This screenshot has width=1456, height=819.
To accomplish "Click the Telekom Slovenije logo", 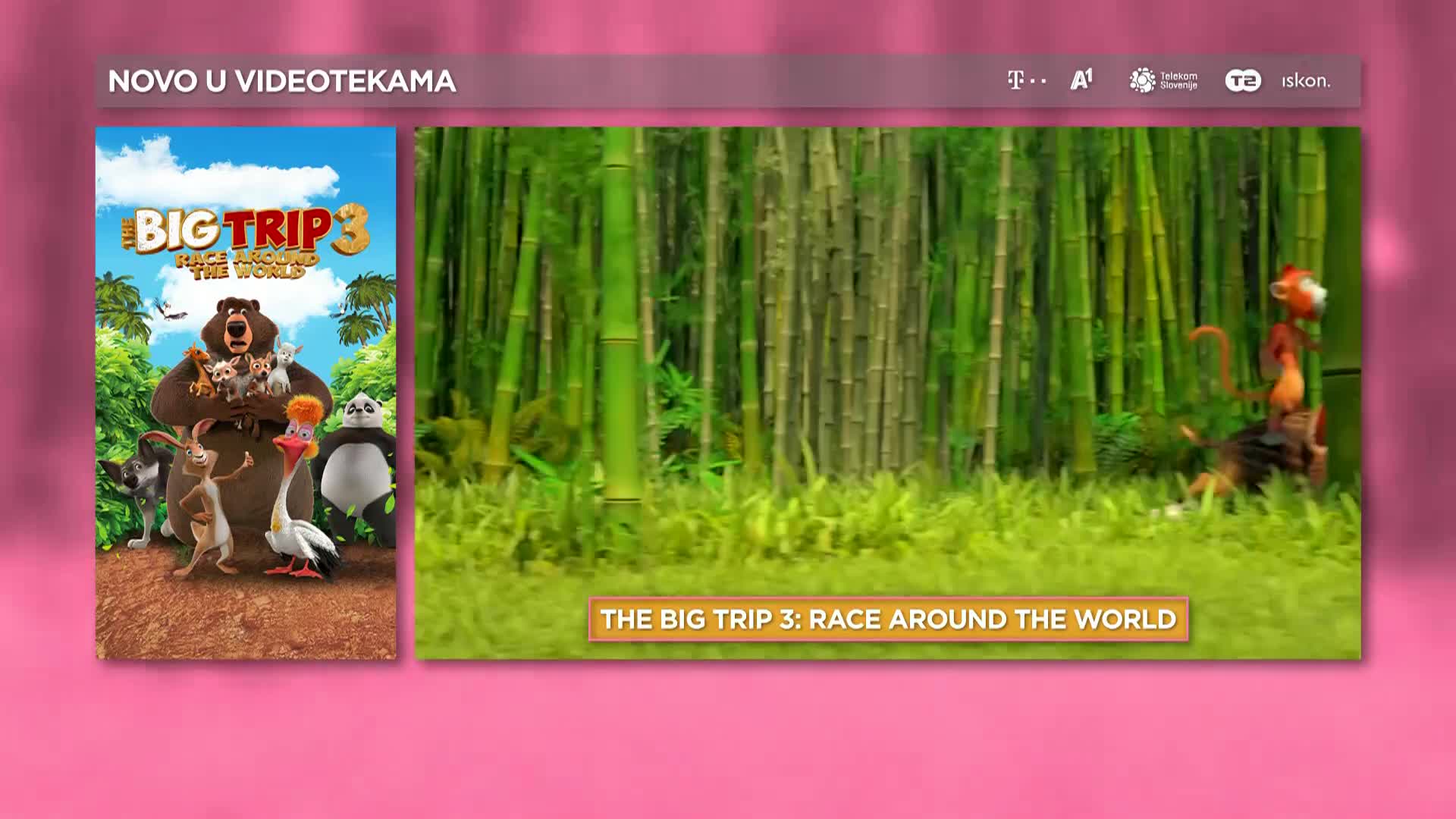I will click(1163, 80).
